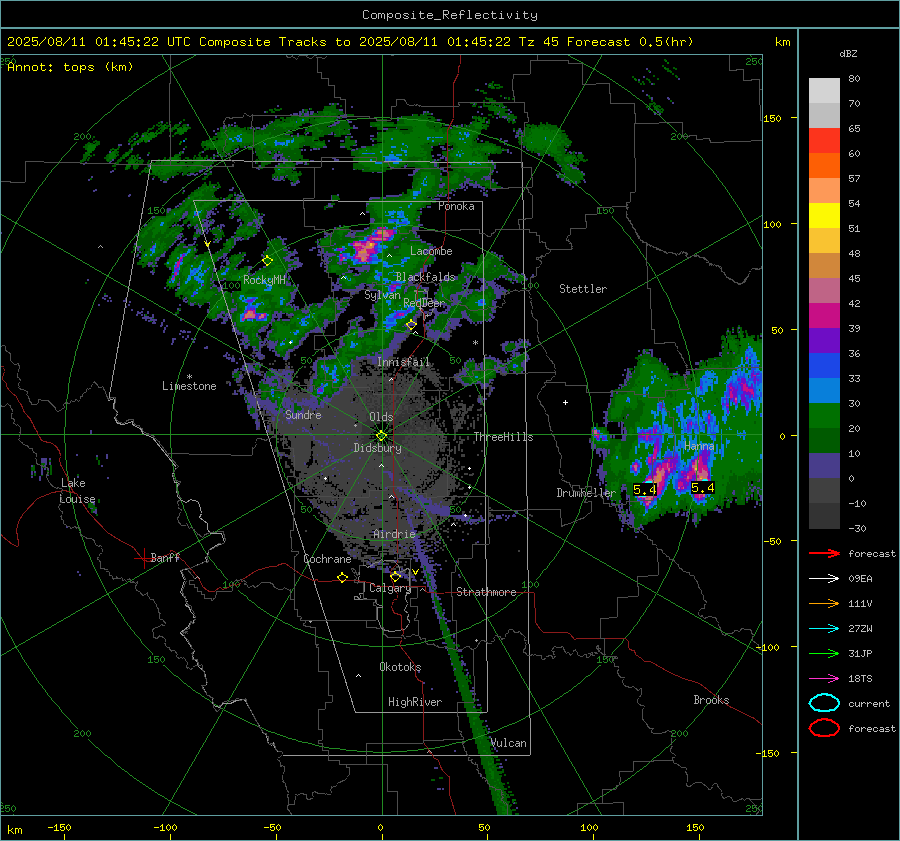900x841 pixels.
Task: Click the magenta 42 dBZ legend swatch
Action: pyautogui.click(x=824, y=315)
